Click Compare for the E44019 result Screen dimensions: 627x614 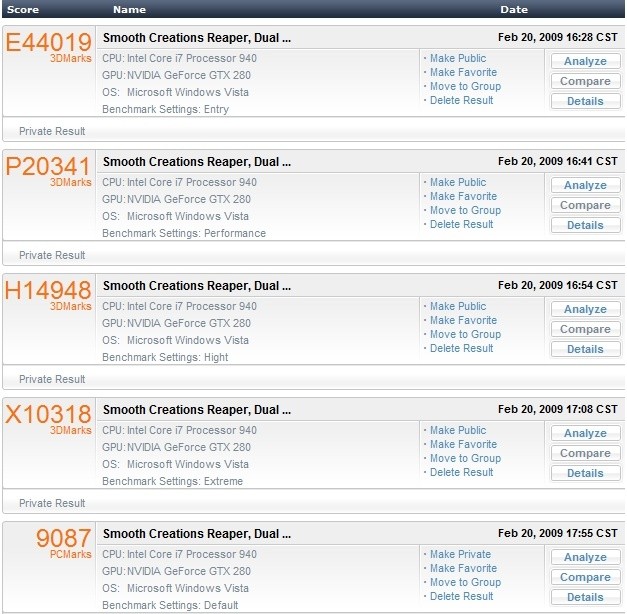pos(585,81)
